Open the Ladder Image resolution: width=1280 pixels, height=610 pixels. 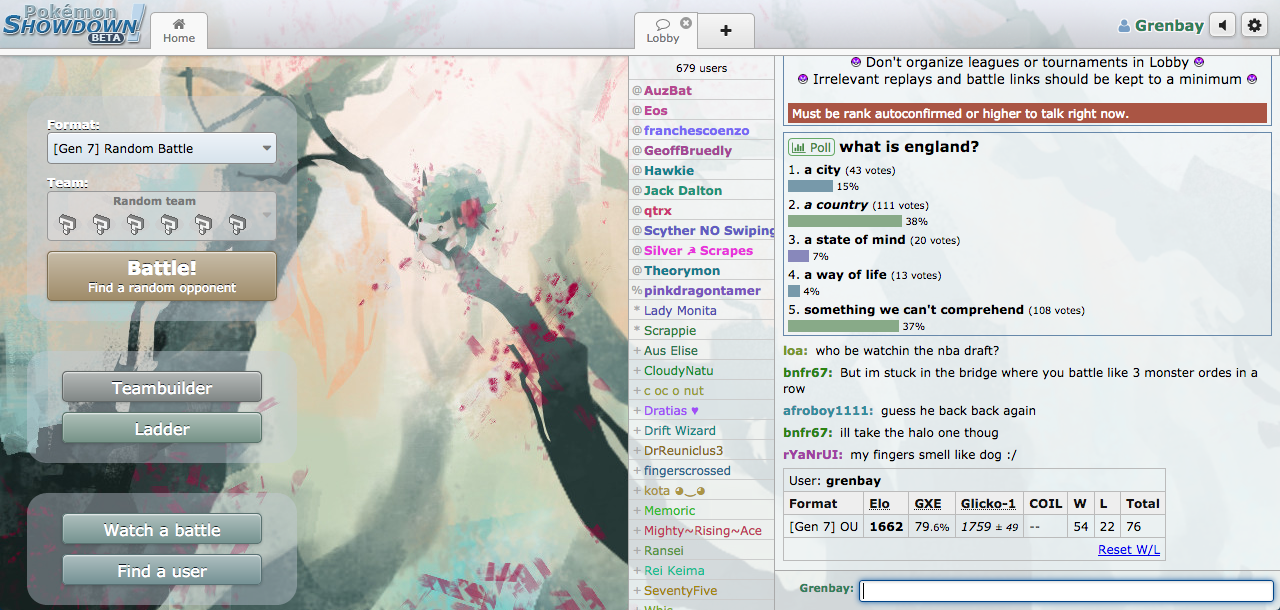click(162, 429)
